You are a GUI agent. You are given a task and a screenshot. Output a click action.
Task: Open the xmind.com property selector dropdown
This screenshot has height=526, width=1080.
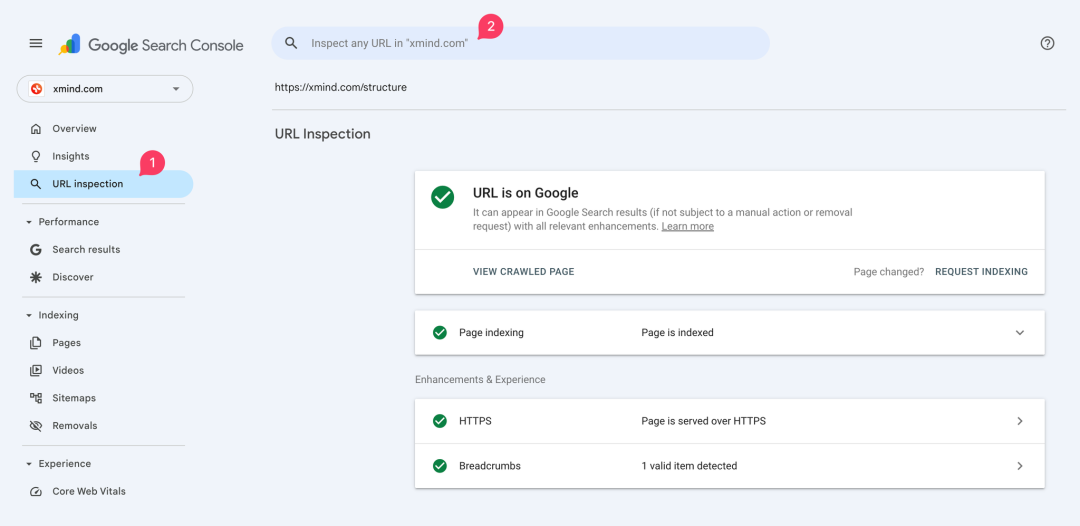pos(105,89)
